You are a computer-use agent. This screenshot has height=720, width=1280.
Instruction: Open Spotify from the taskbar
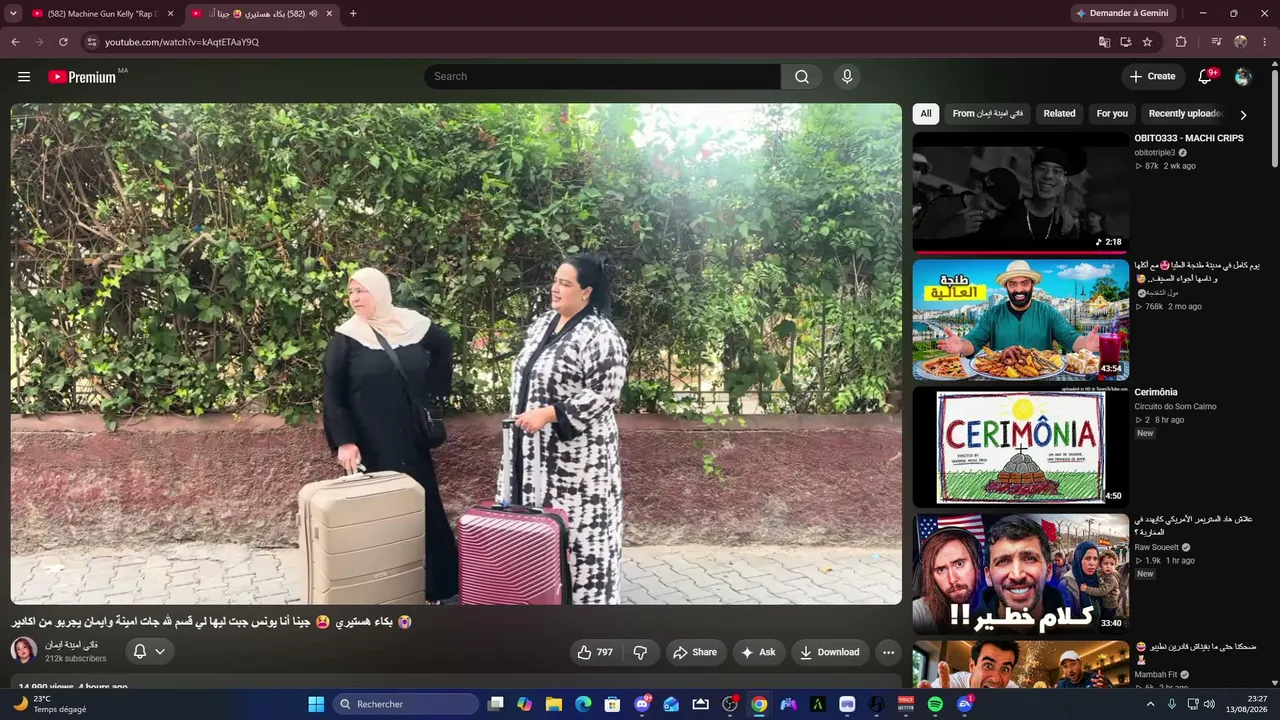[935, 704]
